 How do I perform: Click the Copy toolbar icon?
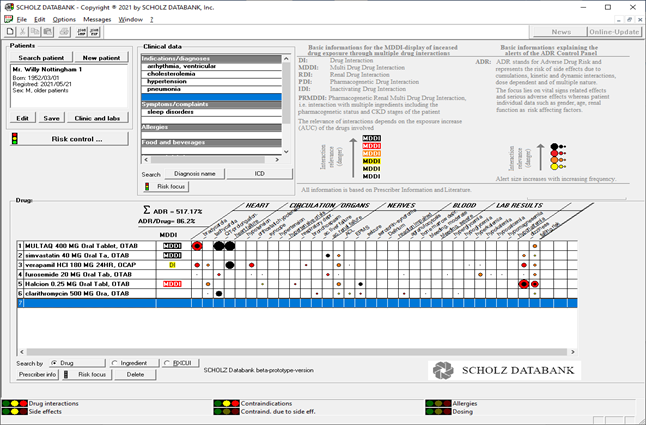(x=35, y=32)
